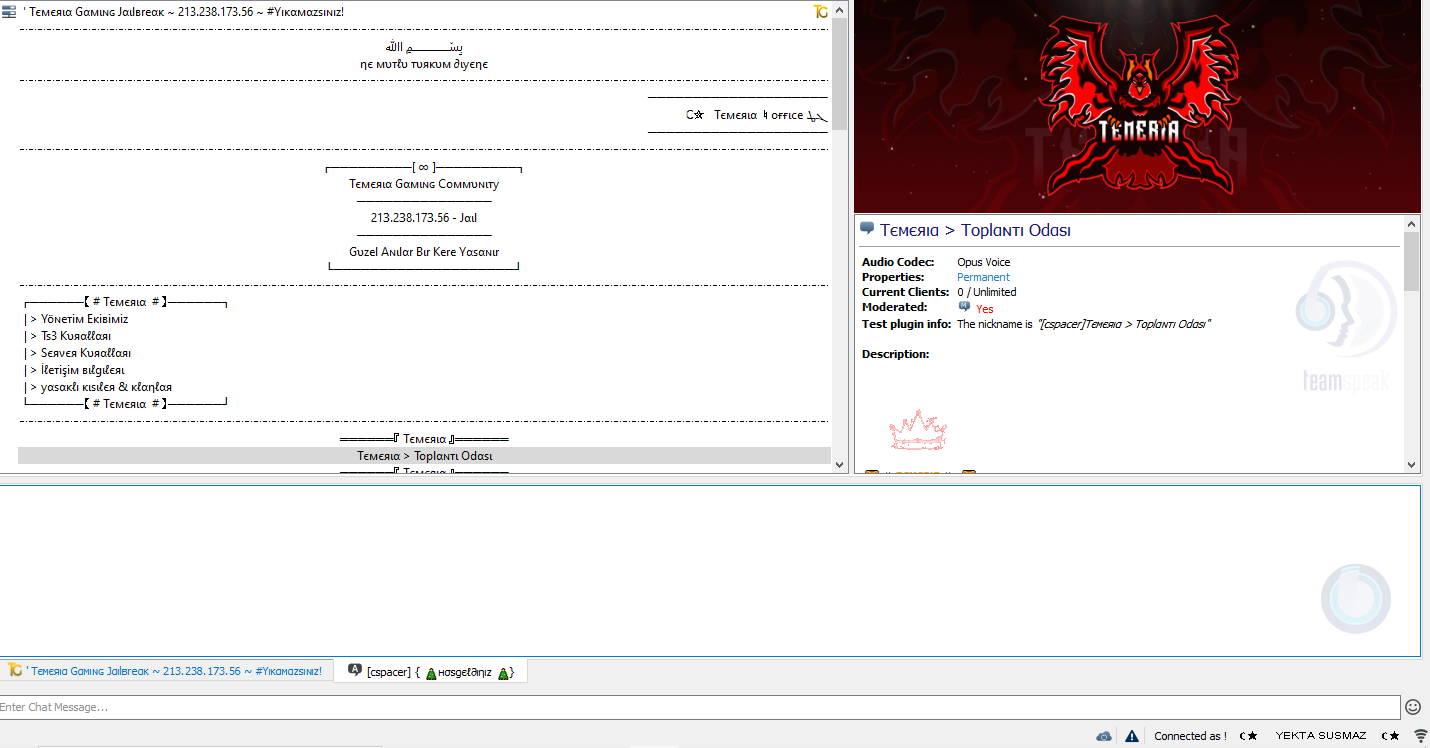This screenshot has width=1430, height=748.
Task: Select the Temeria > Toplantı Odası channel
Action: click(424, 456)
